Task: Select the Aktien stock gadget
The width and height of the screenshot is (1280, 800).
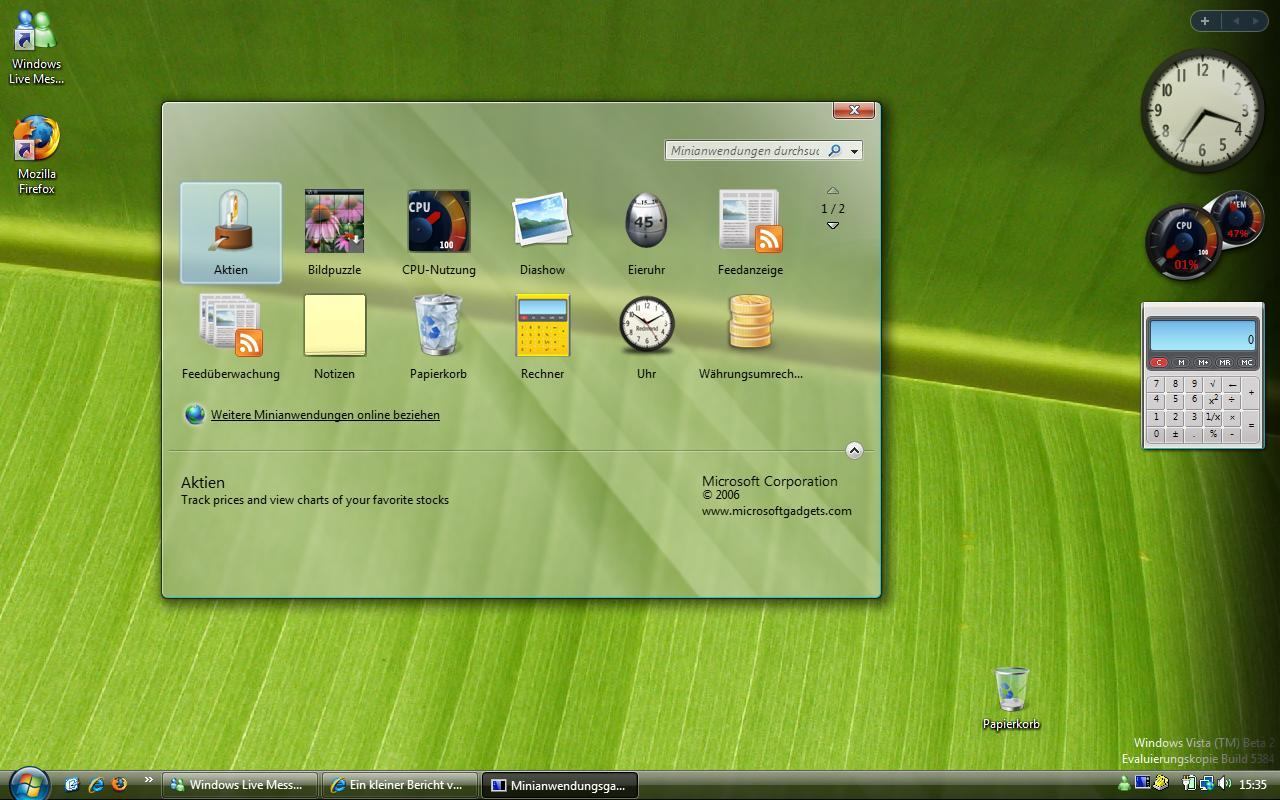Action: pyautogui.click(x=230, y=233)
